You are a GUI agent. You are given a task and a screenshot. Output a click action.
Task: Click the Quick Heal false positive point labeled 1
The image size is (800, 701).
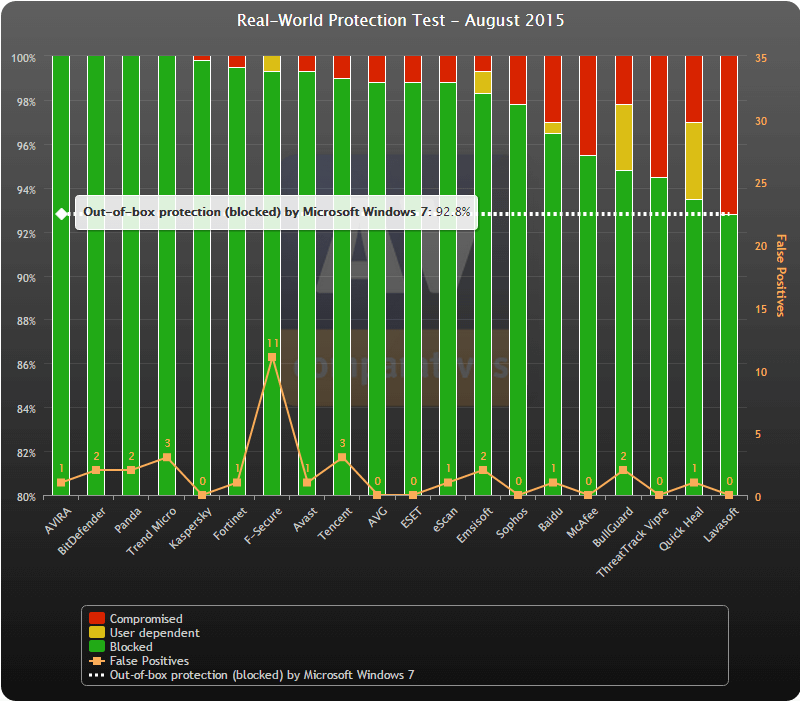[694, 482]
